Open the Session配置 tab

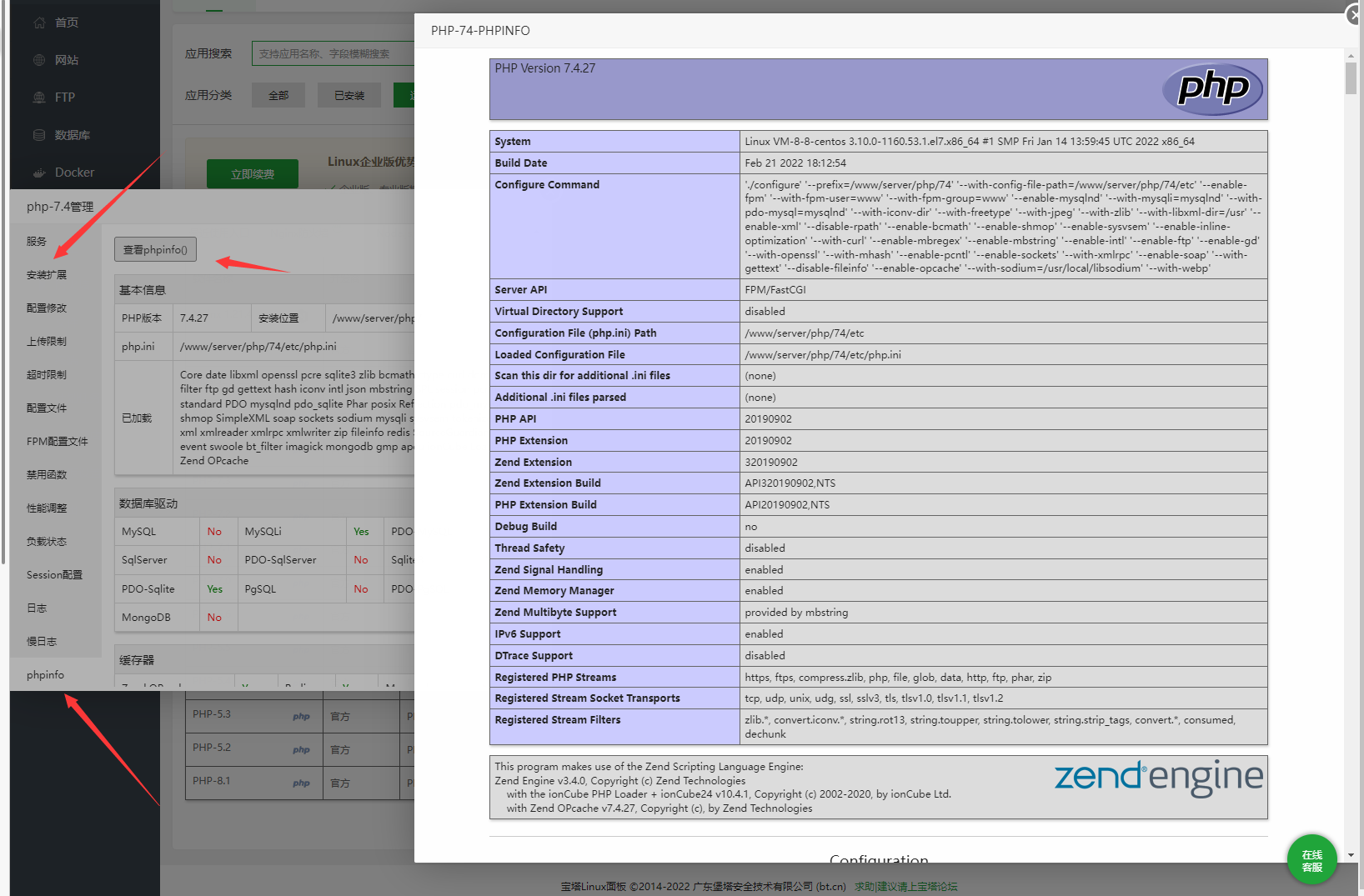point(54,575)
